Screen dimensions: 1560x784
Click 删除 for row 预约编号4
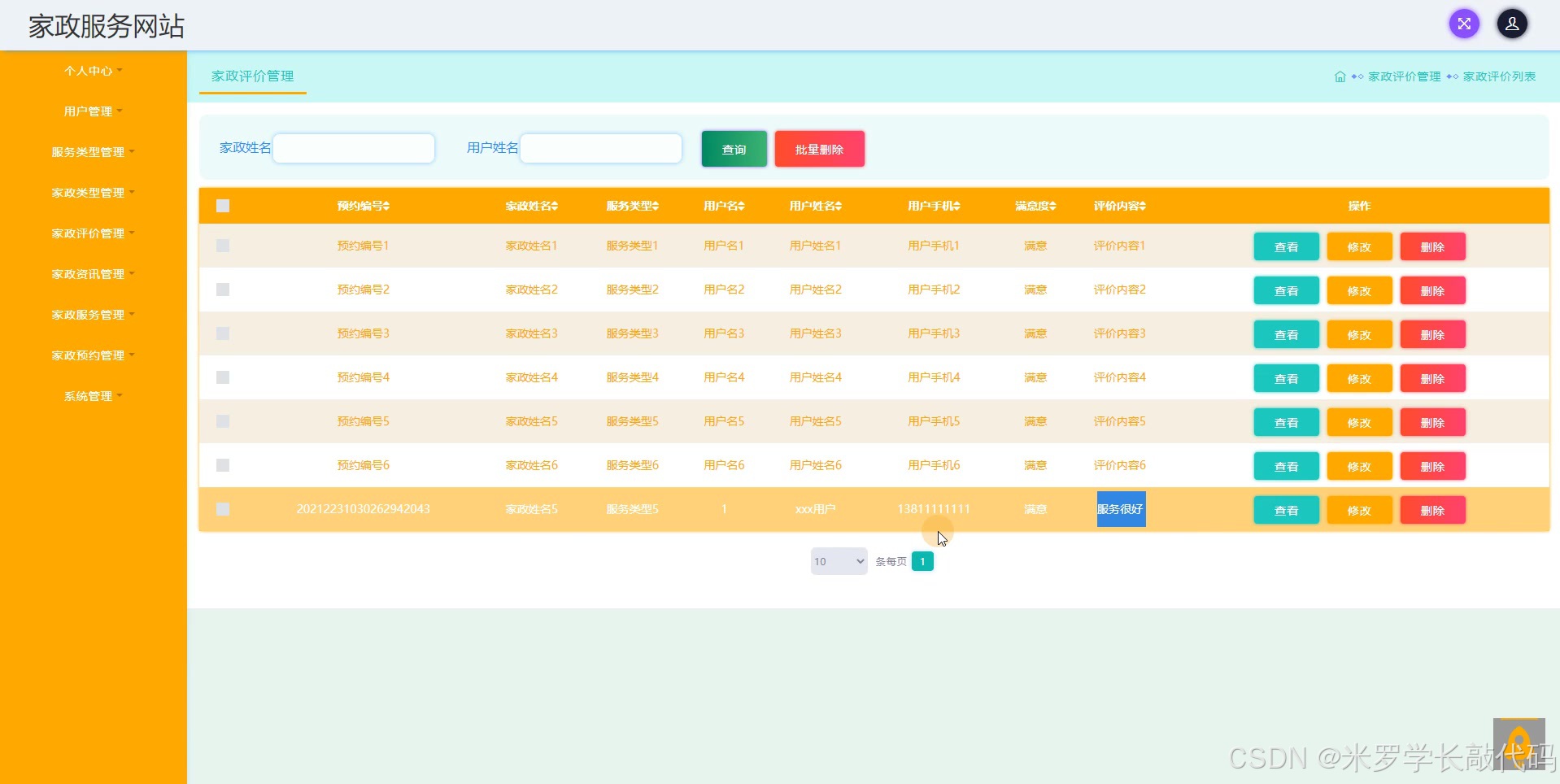point(1432,378)
